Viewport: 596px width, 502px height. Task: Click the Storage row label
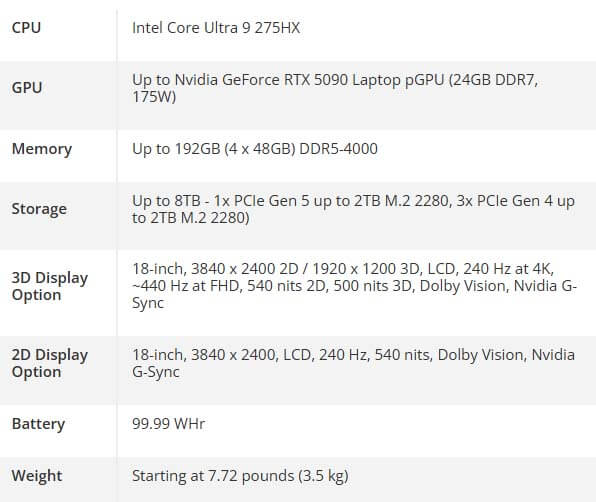(39, 209)
